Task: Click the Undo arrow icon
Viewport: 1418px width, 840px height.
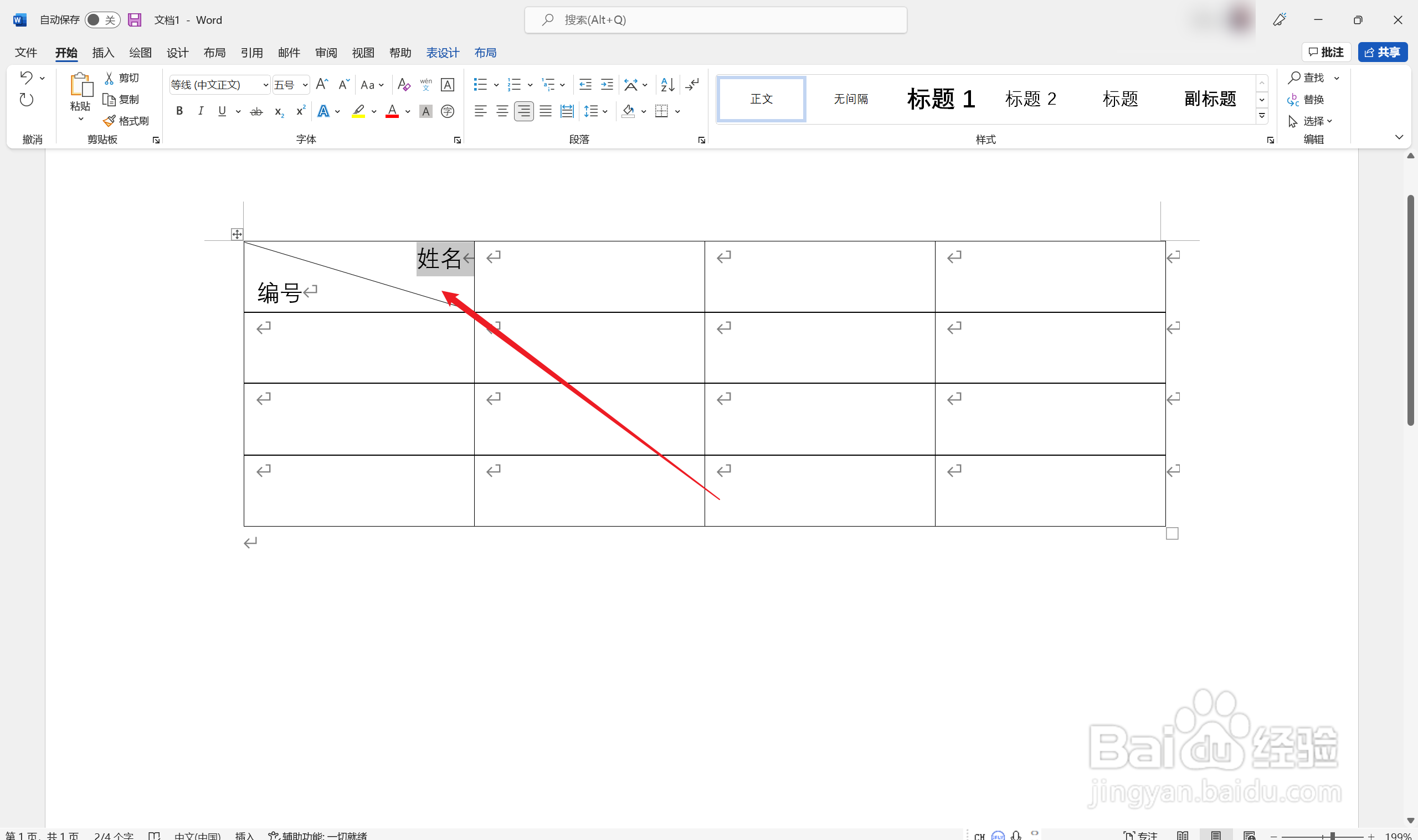Action: pos(26,77)
